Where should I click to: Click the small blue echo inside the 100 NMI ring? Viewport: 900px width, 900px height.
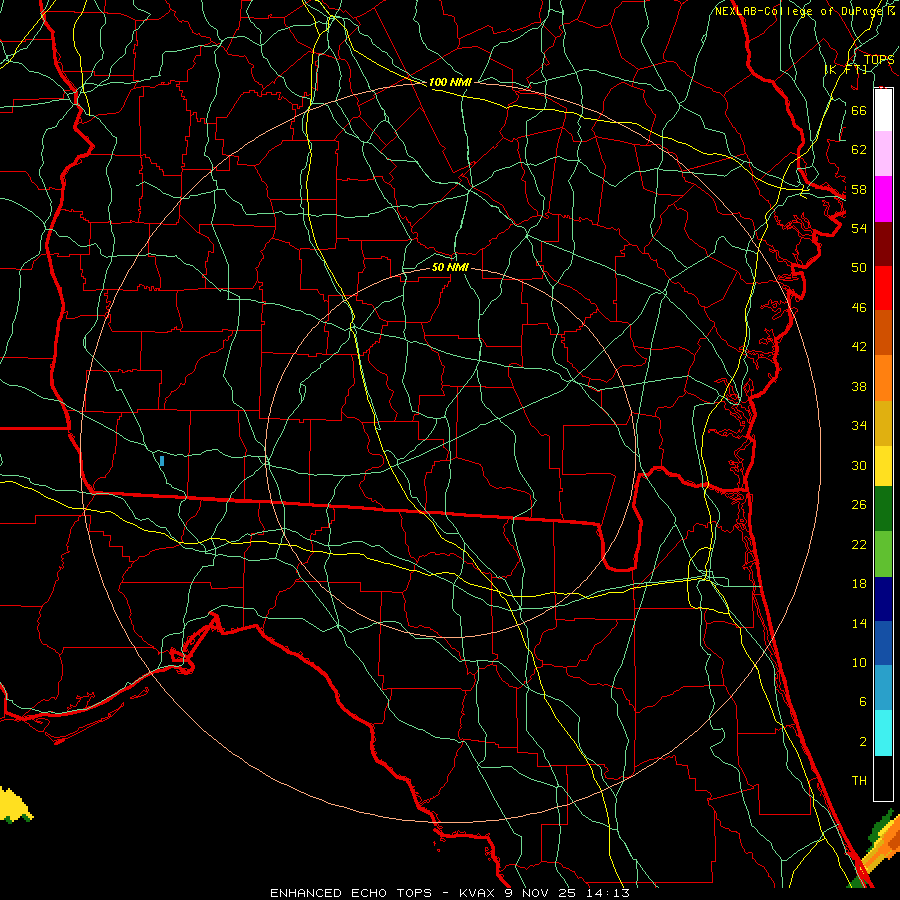click(x=162, y=460)
